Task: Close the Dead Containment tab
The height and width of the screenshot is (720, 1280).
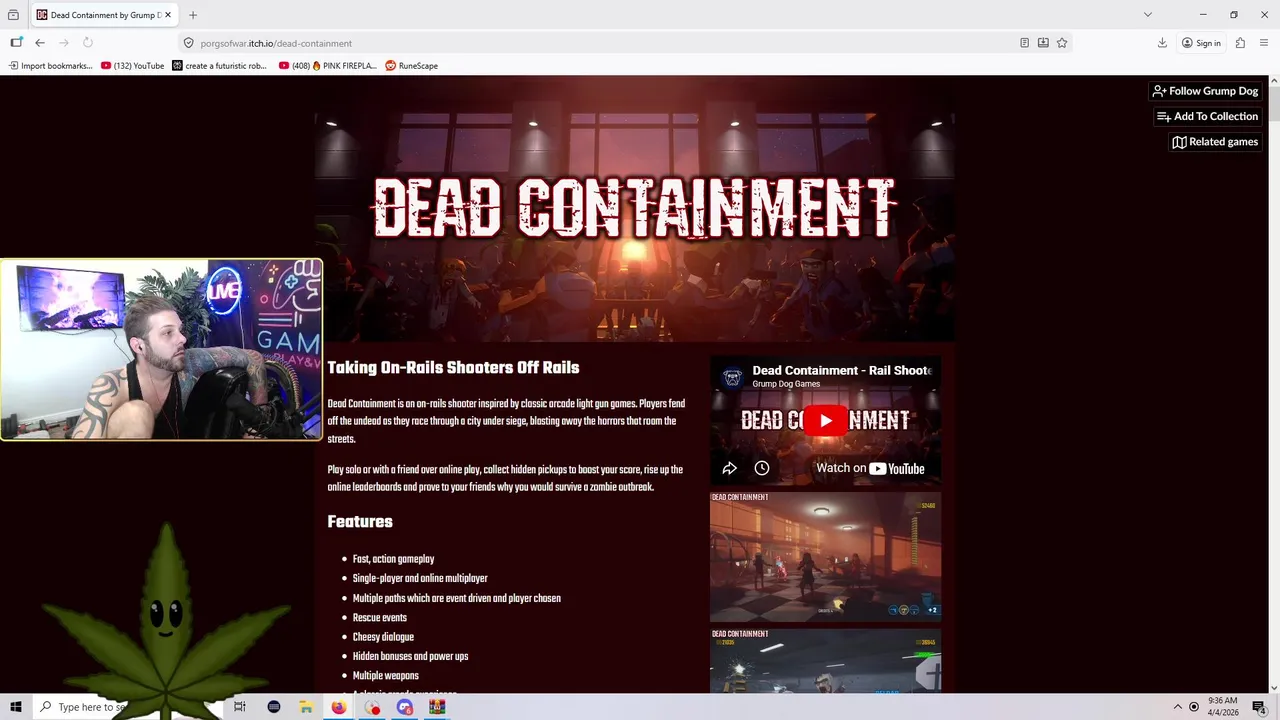Action: pyautogui.click(x=169, y=15)
